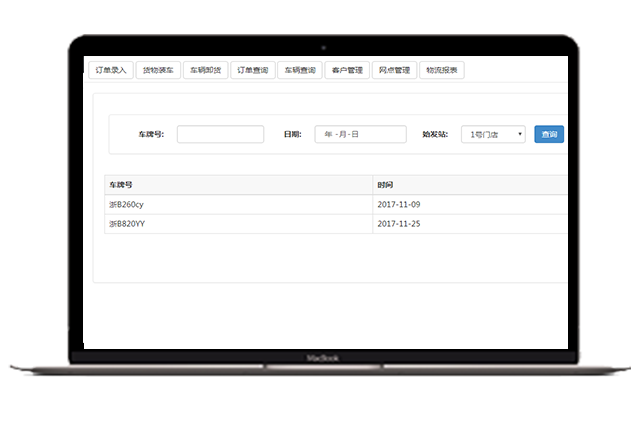Switch to the 客户管理 tab
The height and width of the screenshot is (425, 640).
(x=346, y=71)
